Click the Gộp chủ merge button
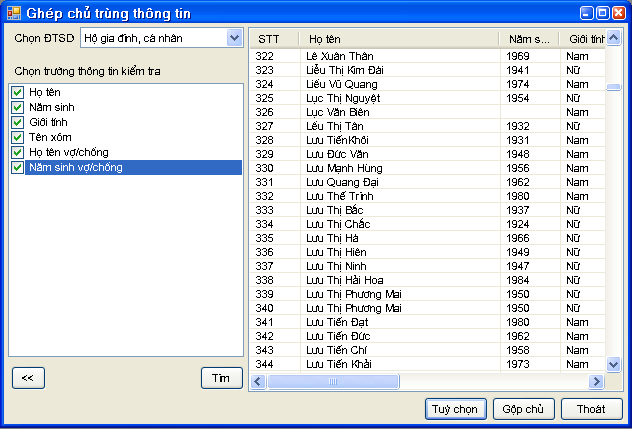 [x=523, y=409]
